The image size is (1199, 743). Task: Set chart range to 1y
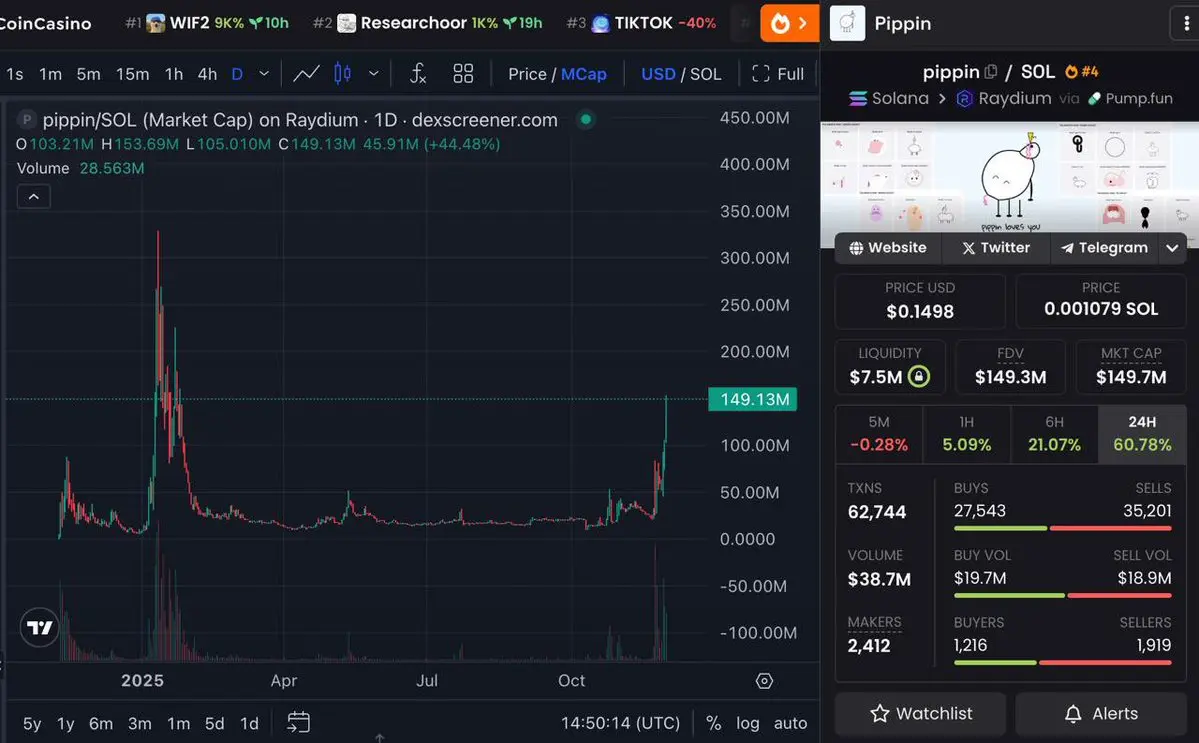point(66,723)
